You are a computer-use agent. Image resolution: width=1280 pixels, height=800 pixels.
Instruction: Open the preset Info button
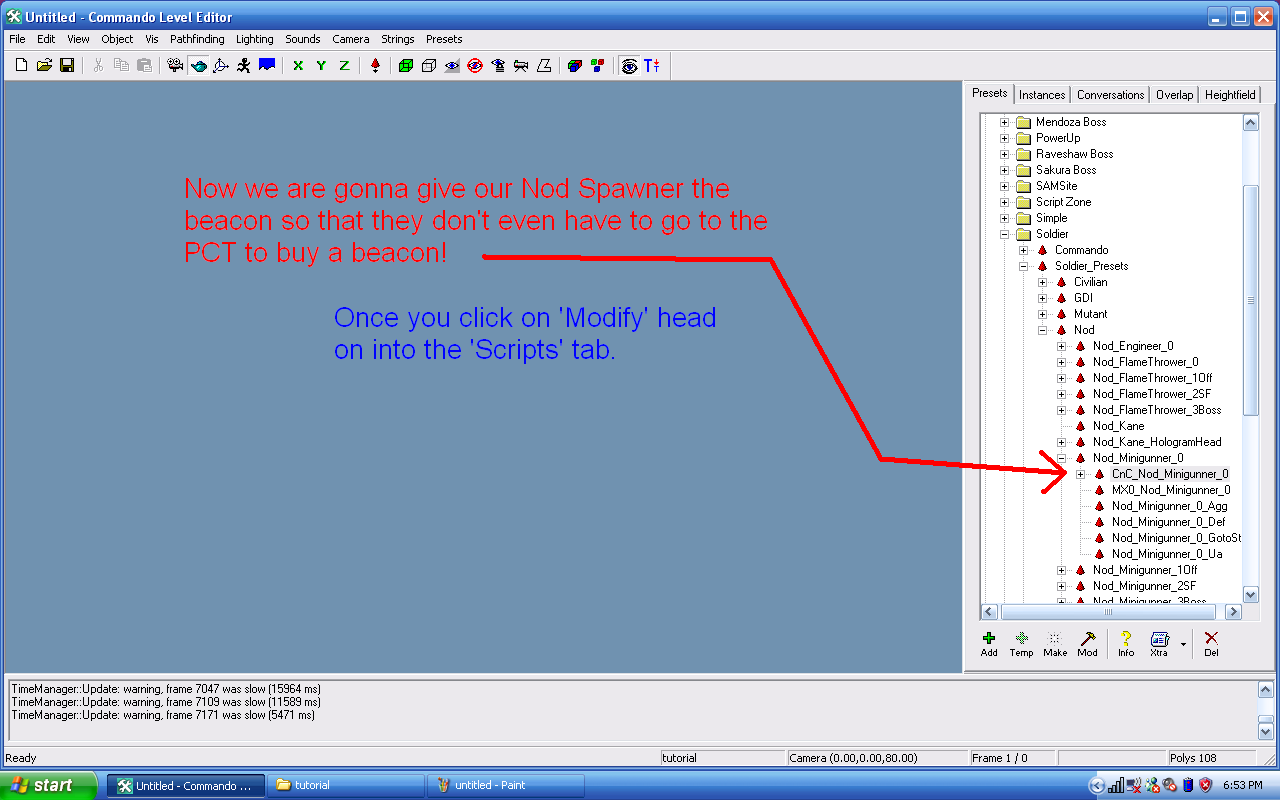[x=1126, y=643]
